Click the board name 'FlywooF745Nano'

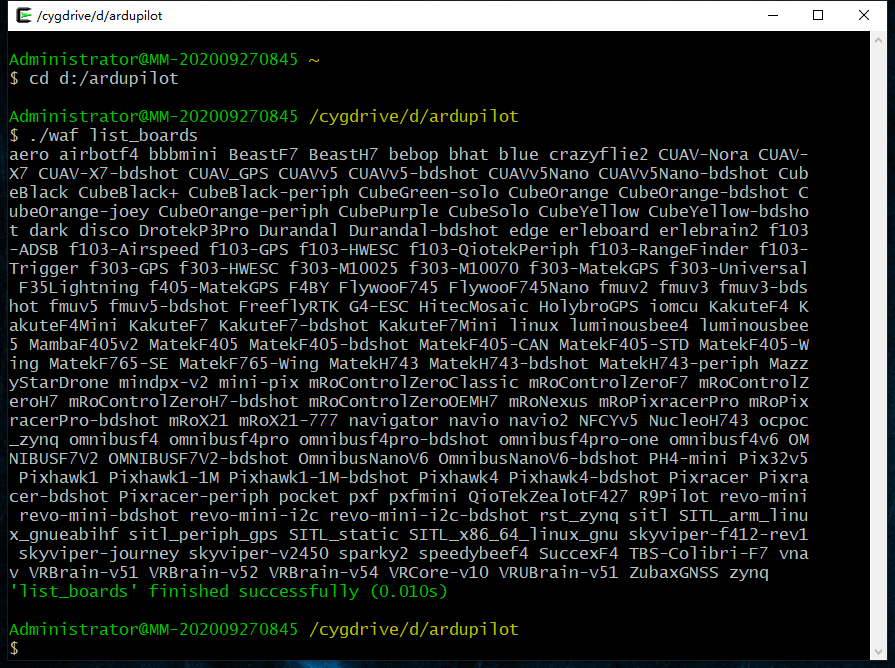tap(518, 287)
